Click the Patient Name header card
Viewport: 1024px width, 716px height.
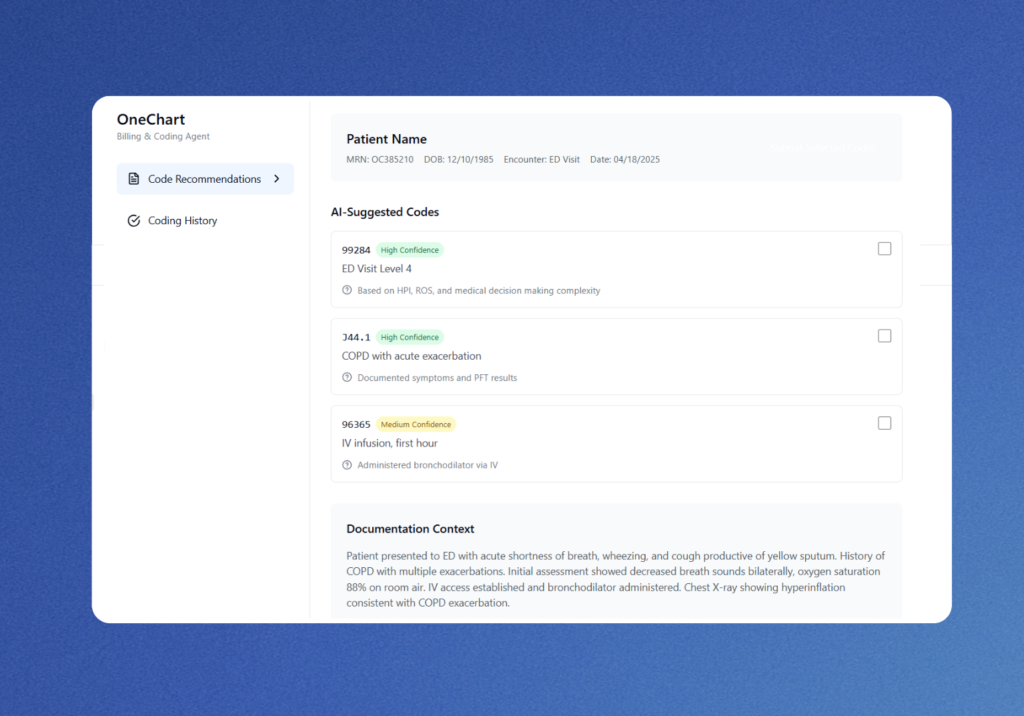pyautogui.click(x=617, y=147)
